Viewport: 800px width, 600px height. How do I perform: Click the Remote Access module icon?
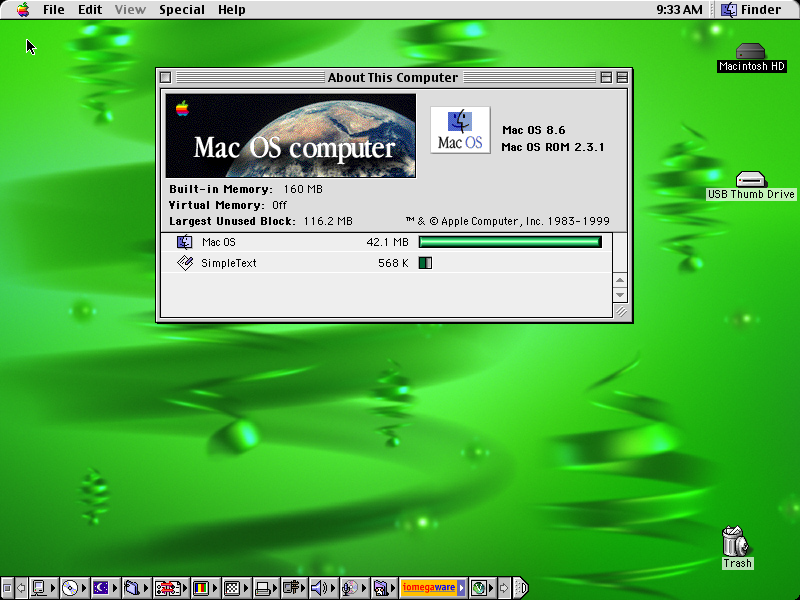pyautogui.click(x=293, y=588)
